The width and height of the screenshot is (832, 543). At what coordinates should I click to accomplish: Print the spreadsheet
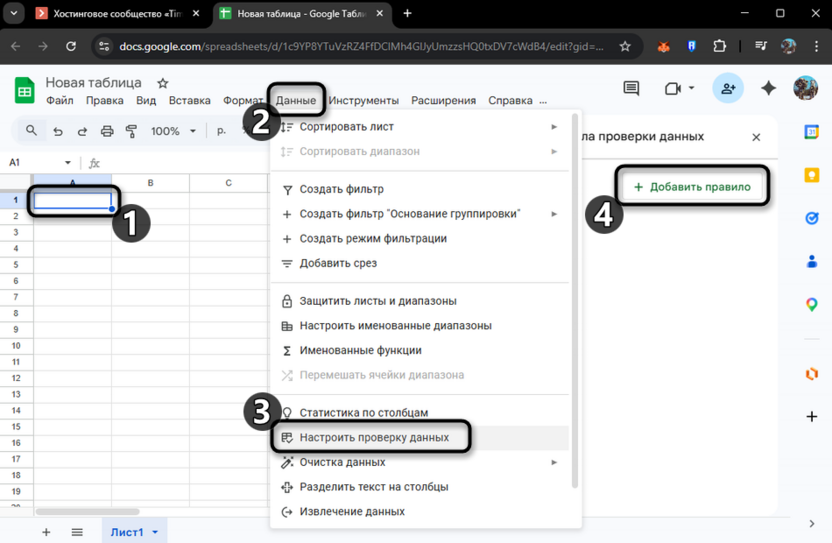point(107,131)
